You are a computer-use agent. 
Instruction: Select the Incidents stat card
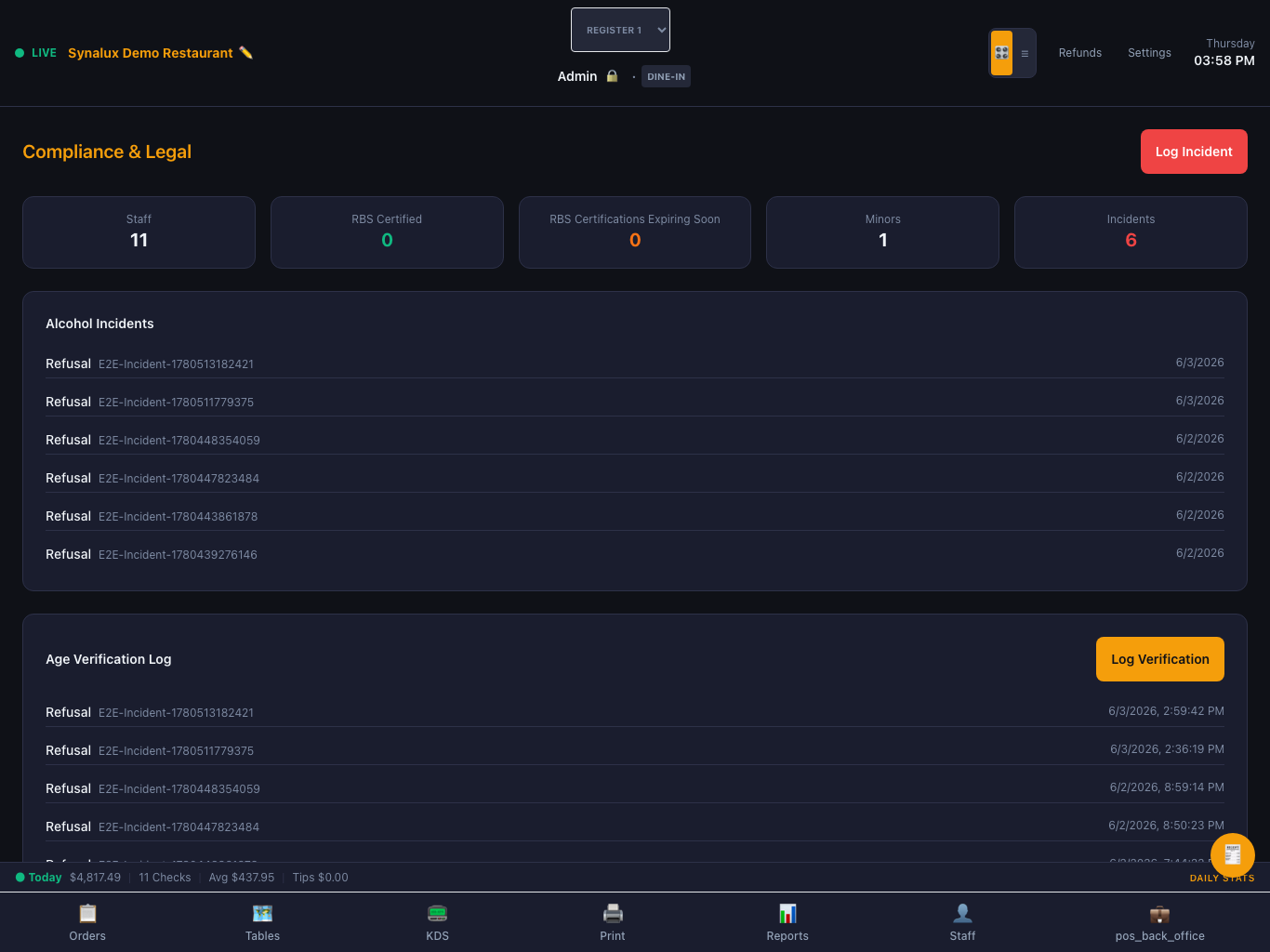pyautogui.click(x=1131, y=232)
